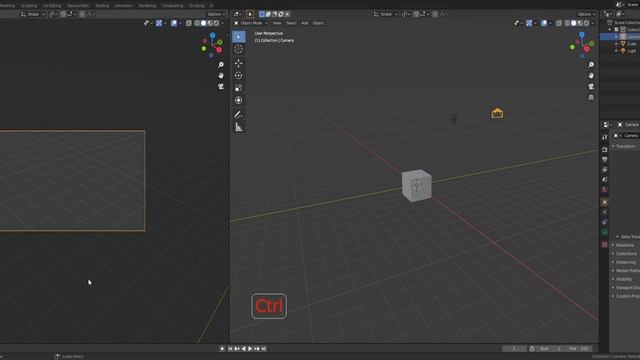Open the orange Object properties tab
640x360 pixels.
click(604, 202)
